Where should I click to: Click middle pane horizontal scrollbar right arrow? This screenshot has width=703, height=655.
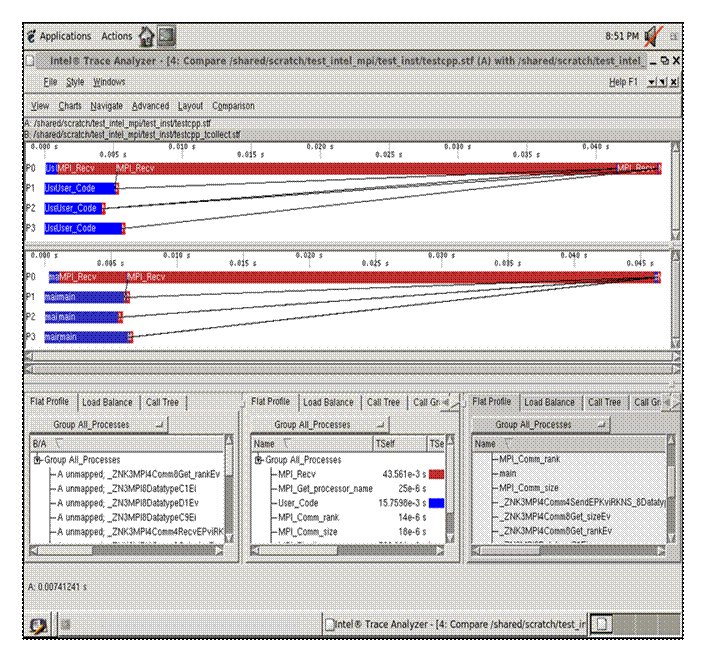pos(440,550)
